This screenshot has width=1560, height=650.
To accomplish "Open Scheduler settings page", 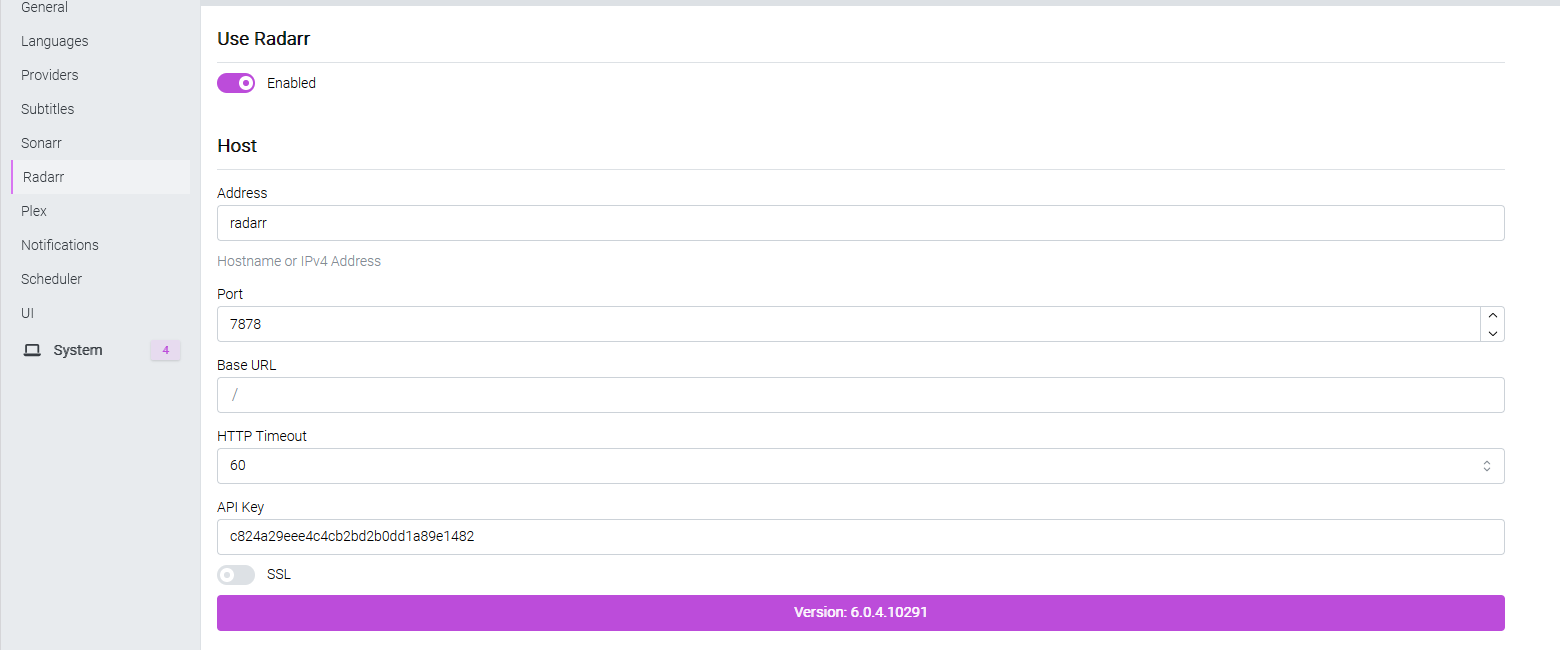I will [x=52, y=279].
